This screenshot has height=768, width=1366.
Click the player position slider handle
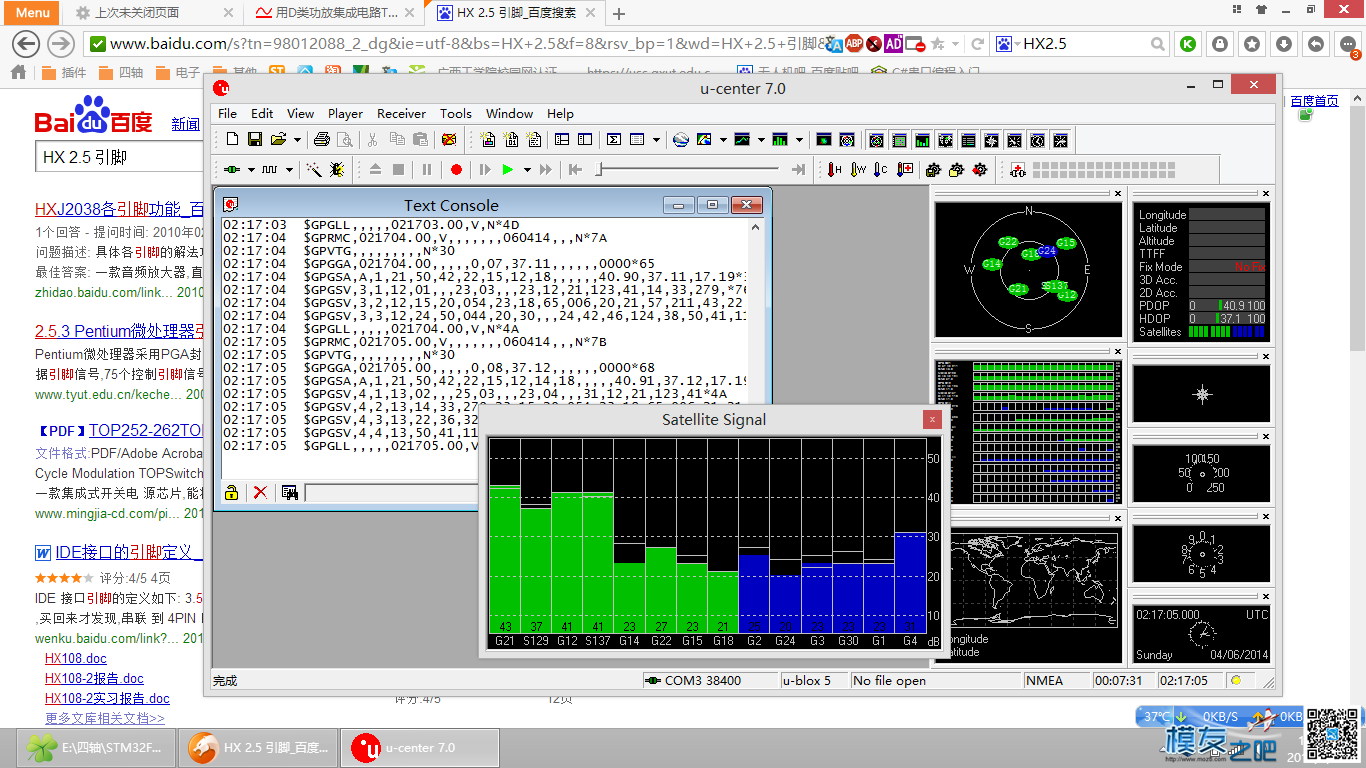599,170
